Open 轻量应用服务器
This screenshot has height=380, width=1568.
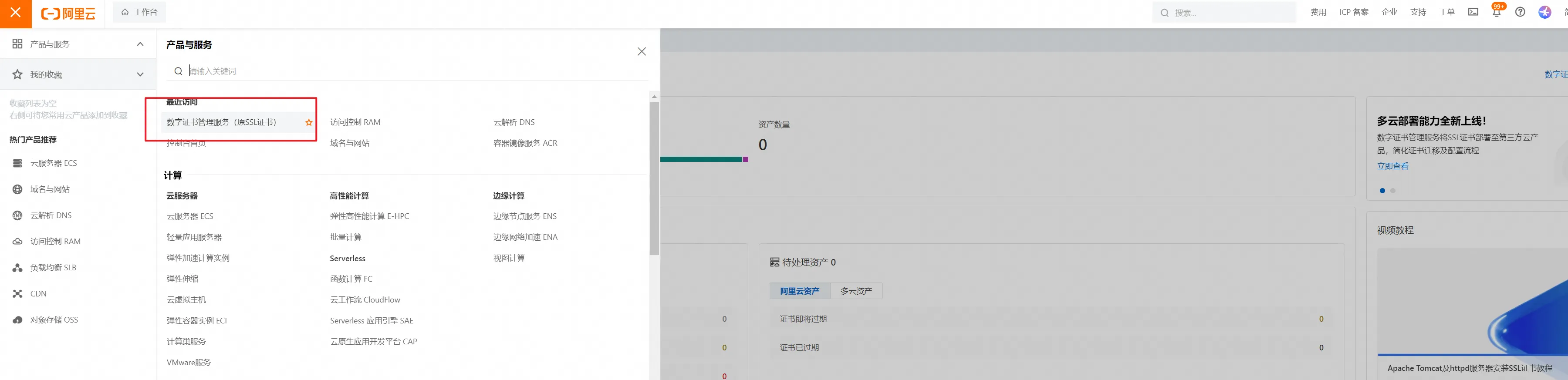point(194,237)
